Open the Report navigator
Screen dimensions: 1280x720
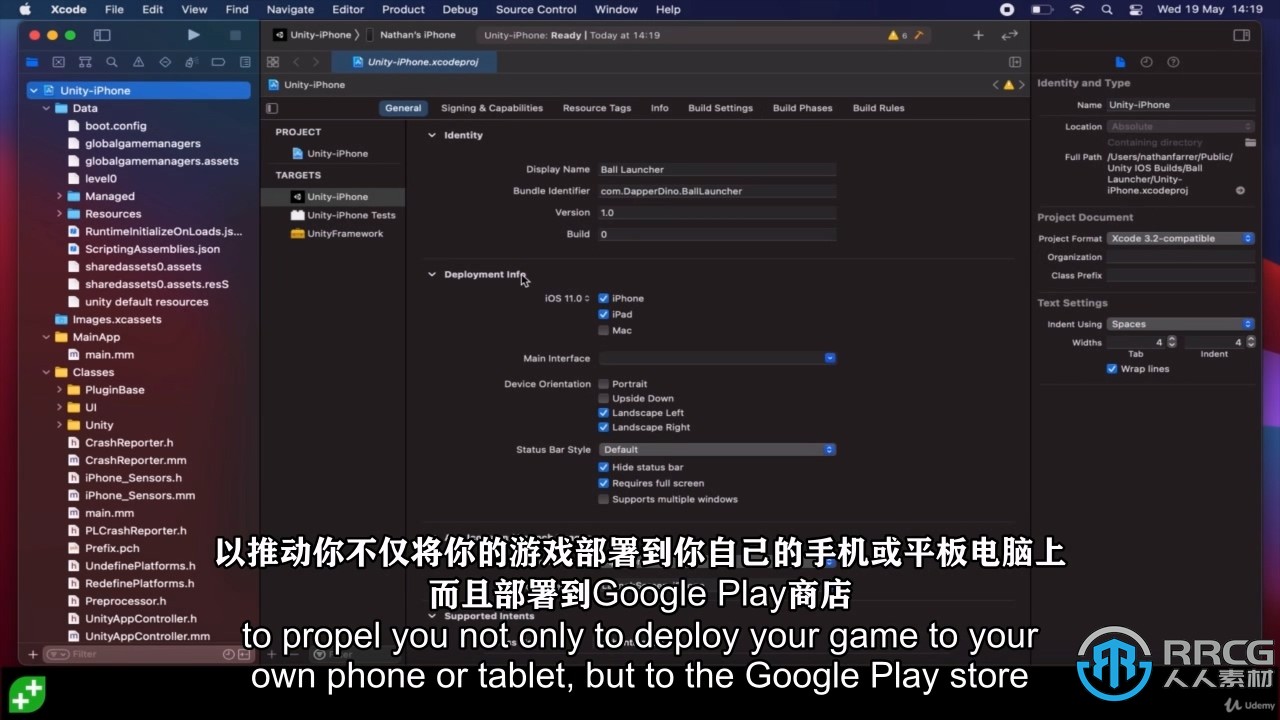[x=244, y=62]
